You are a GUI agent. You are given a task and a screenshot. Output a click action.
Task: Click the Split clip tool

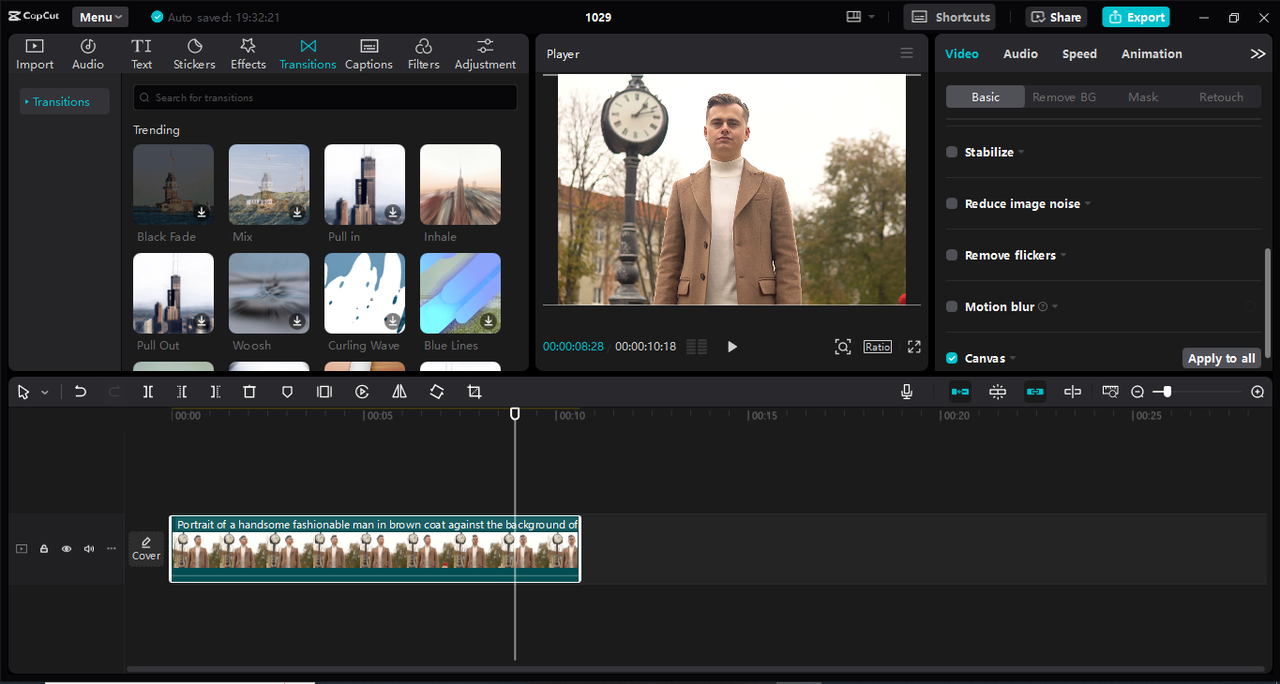(x=148, y=392)
